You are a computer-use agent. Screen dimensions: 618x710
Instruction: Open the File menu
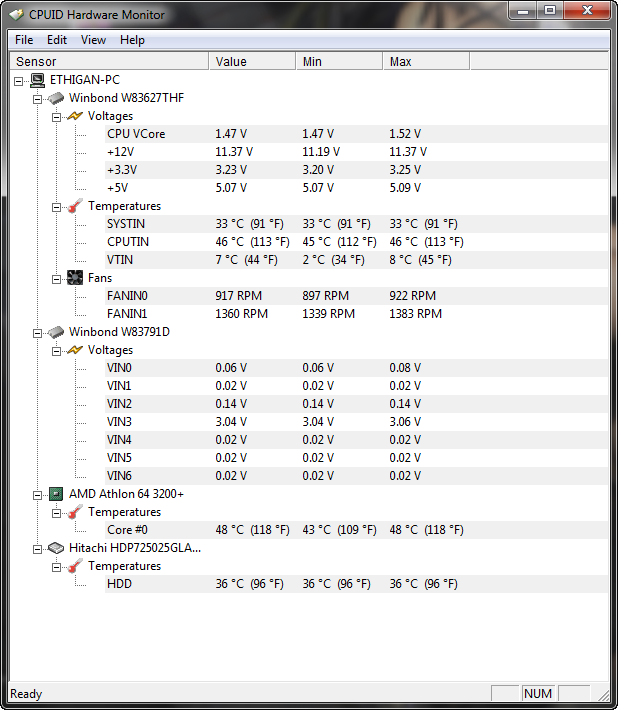pos(24,40)
